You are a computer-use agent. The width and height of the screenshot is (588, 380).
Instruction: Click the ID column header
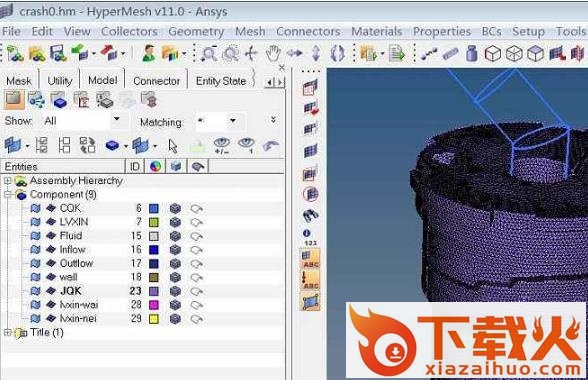135,167
